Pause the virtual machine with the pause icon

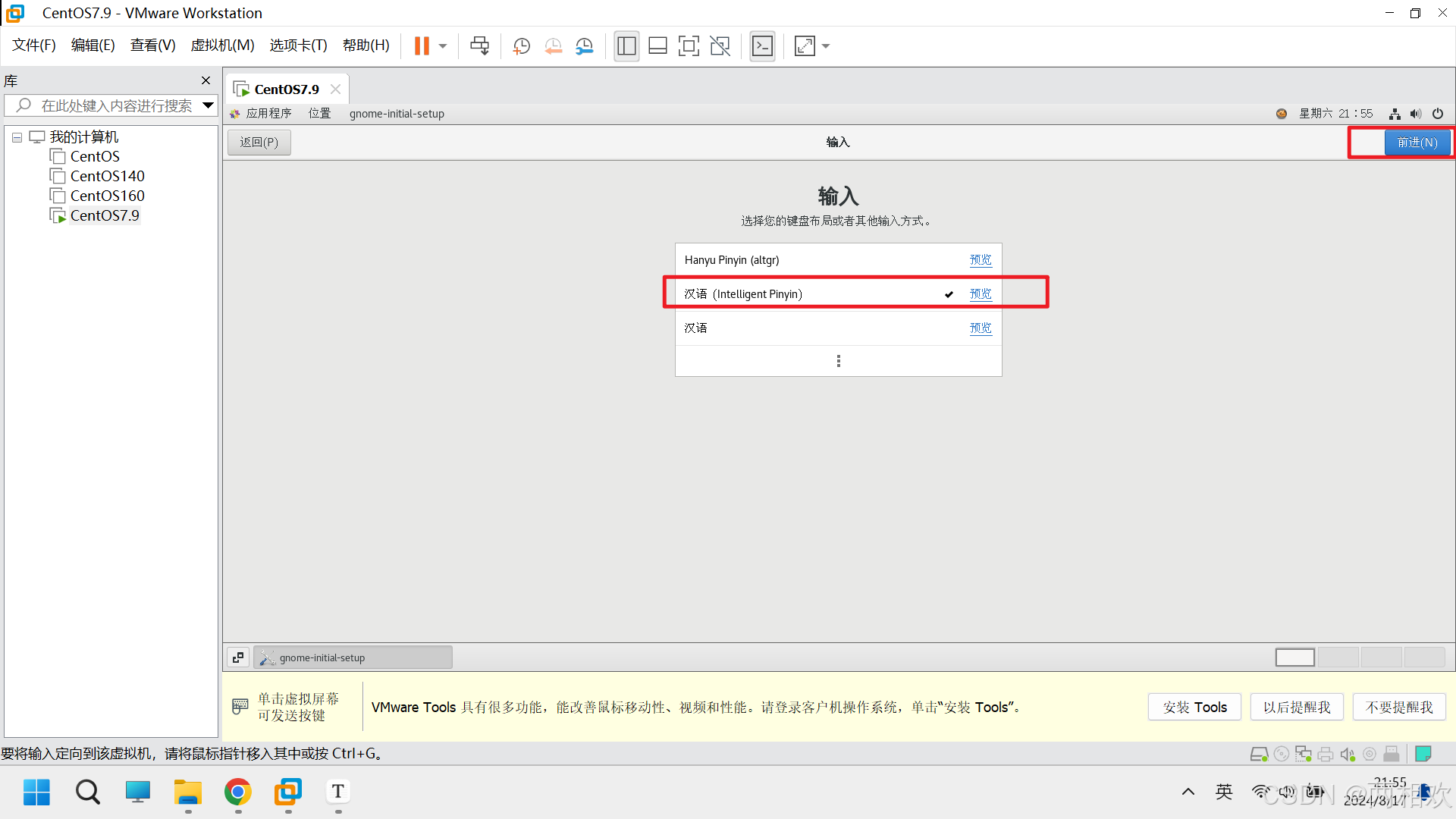click(x=422, y=46)
